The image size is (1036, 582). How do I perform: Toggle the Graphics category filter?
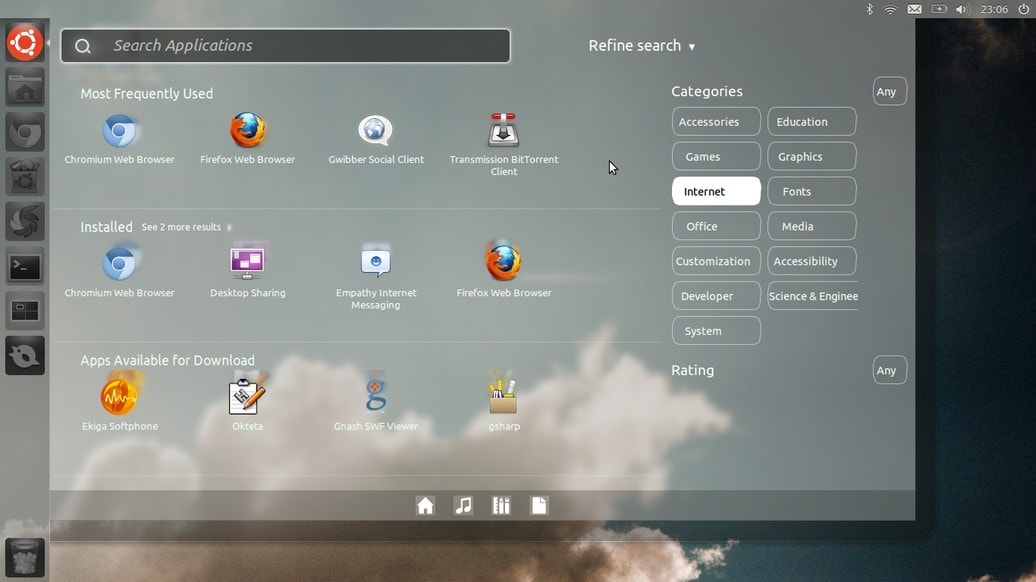(812, 157)
